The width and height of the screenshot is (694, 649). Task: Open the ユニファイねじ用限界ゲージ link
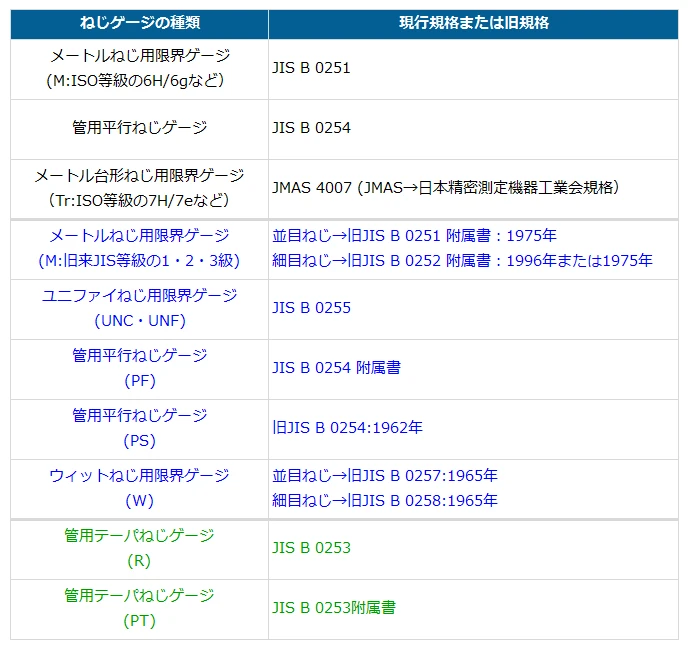(x=139, y=296)
